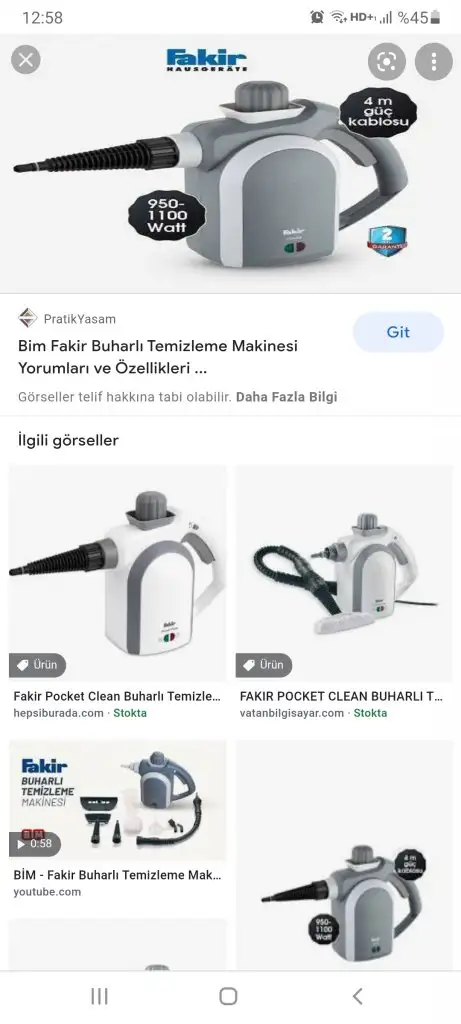Tap the Android home button
Viewport: 461px width, 1024px height.
coord(228,996)
